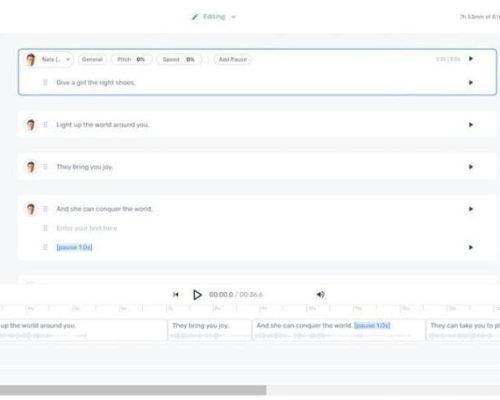This screenshot has width=500, height=400.
Task: Play the 'They bring you joy' block
Action: point(471,167)
